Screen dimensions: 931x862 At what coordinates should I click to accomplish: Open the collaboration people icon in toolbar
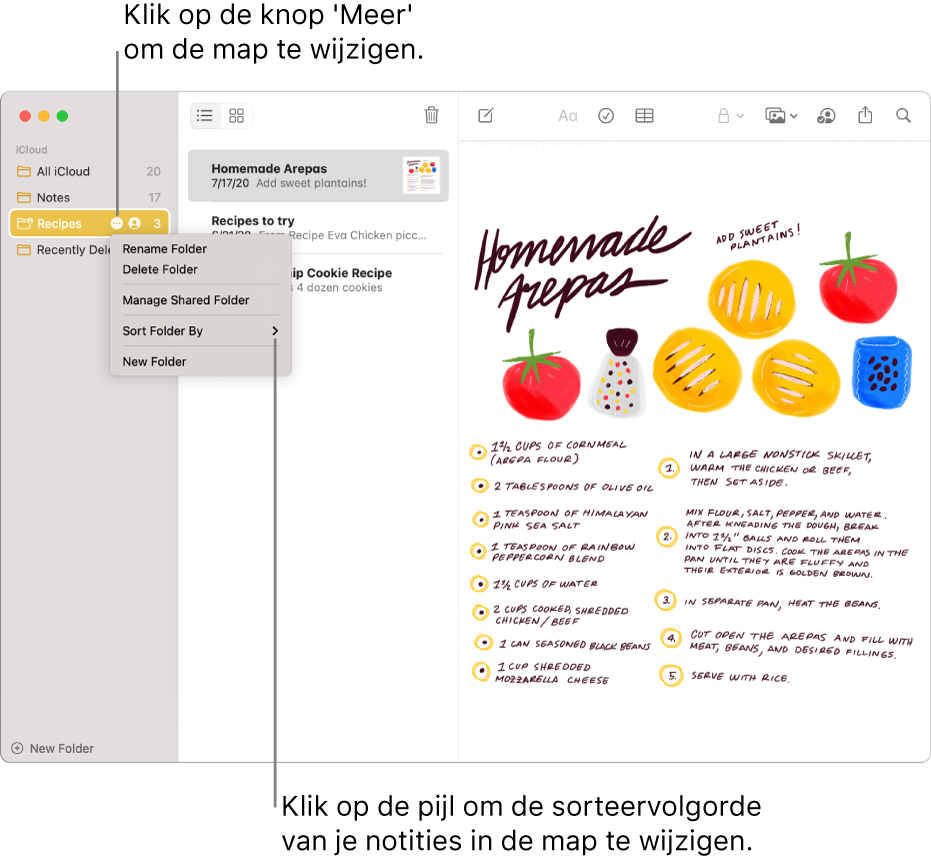tap(826, 116)
